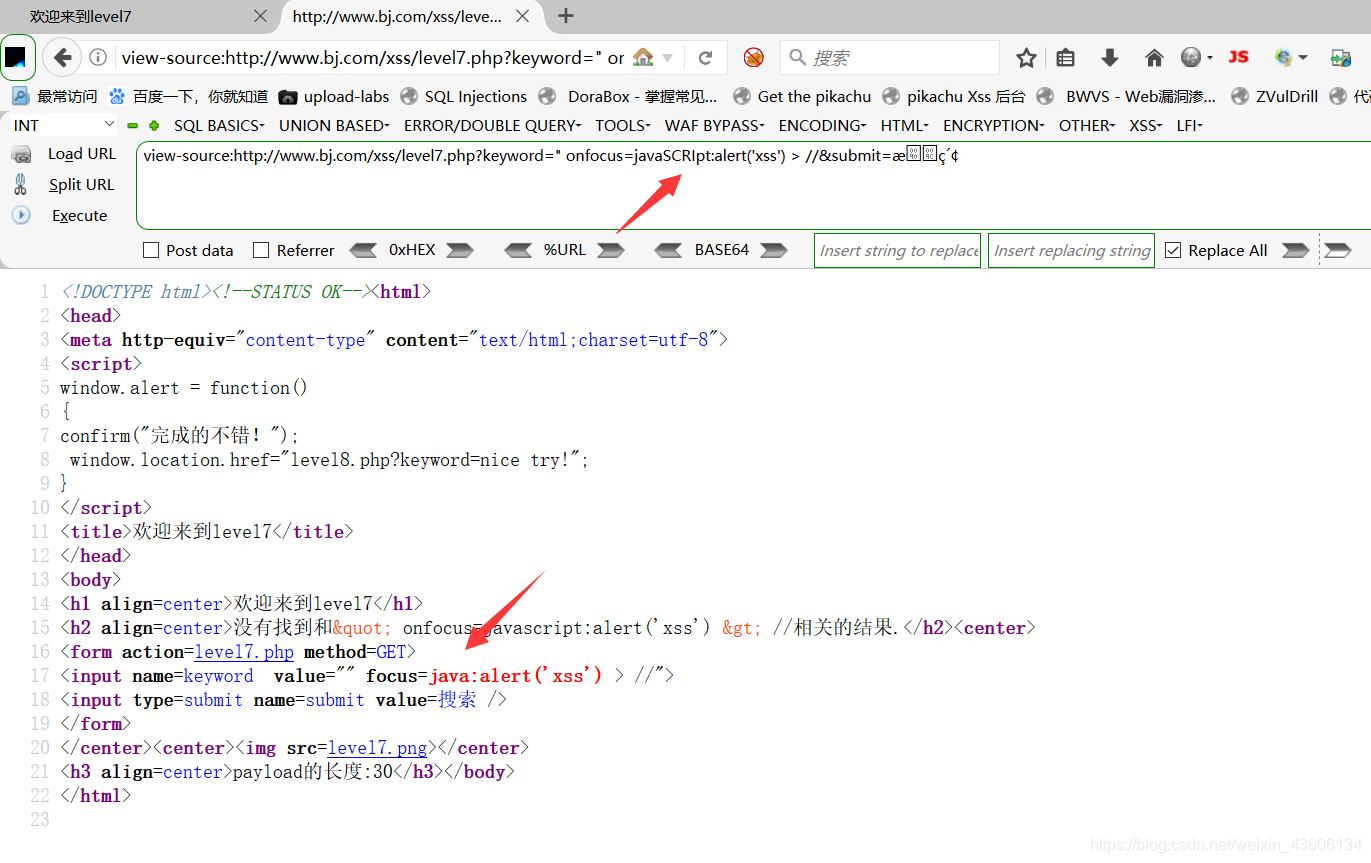Viewport: 1371px width, 863px height.
Task: Open the 最常访问 bookmark
Action: (55, 96)
